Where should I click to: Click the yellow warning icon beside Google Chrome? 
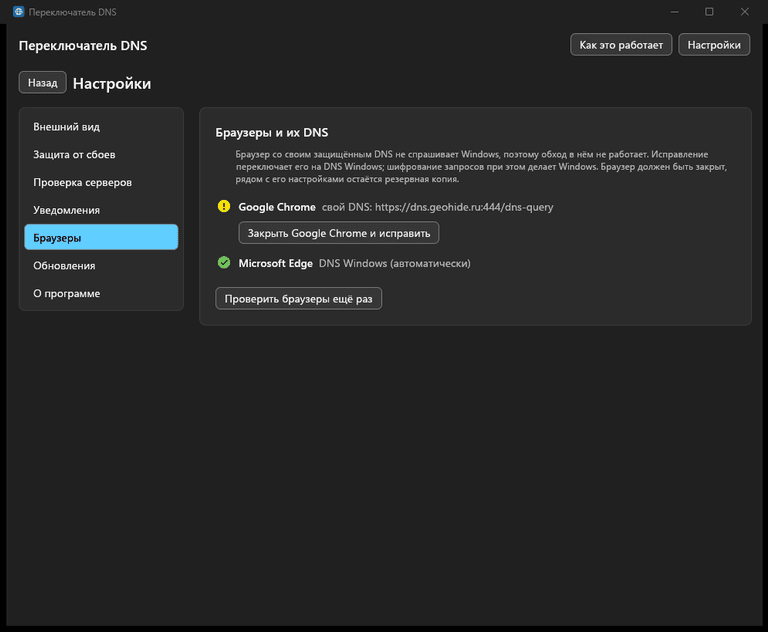click(x=224, y=206)
